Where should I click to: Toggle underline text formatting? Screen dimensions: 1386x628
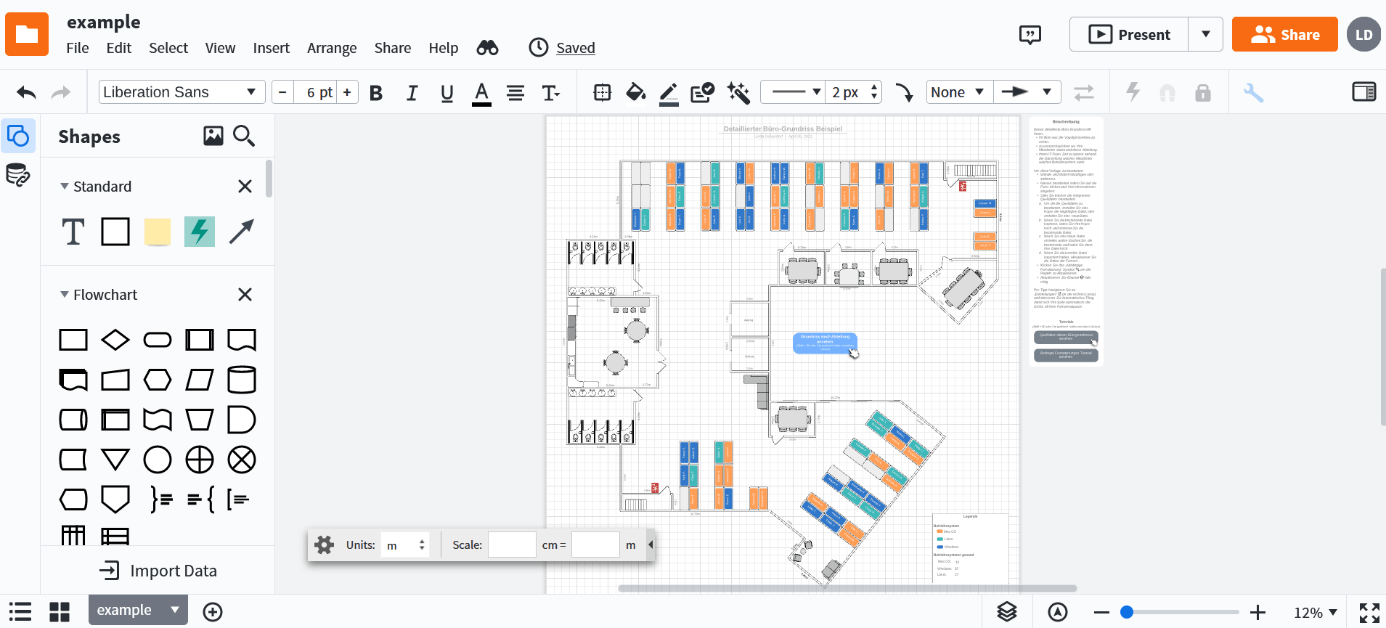[x=447, y=91]
